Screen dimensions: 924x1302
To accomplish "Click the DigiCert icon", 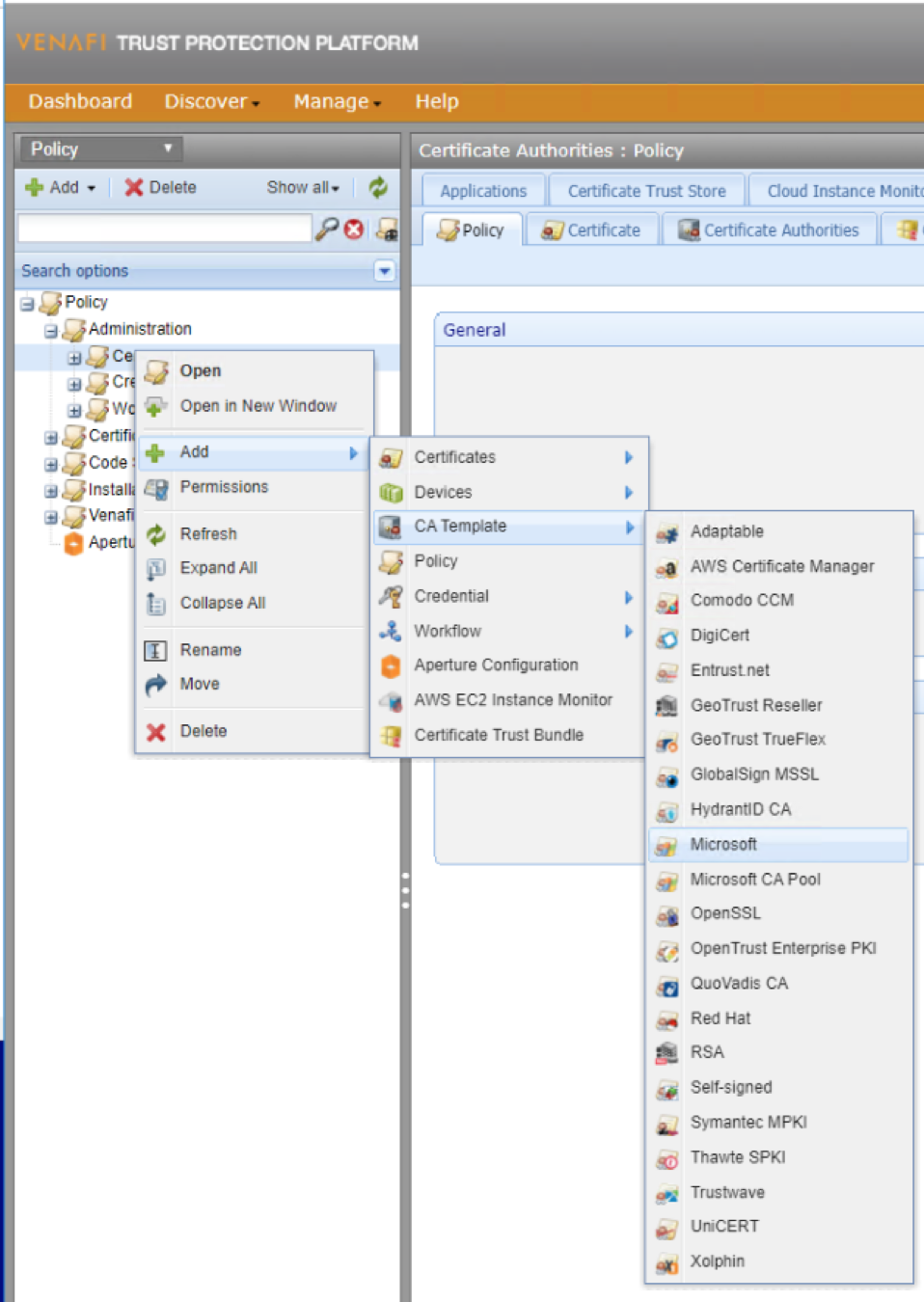I will (666, 637).
